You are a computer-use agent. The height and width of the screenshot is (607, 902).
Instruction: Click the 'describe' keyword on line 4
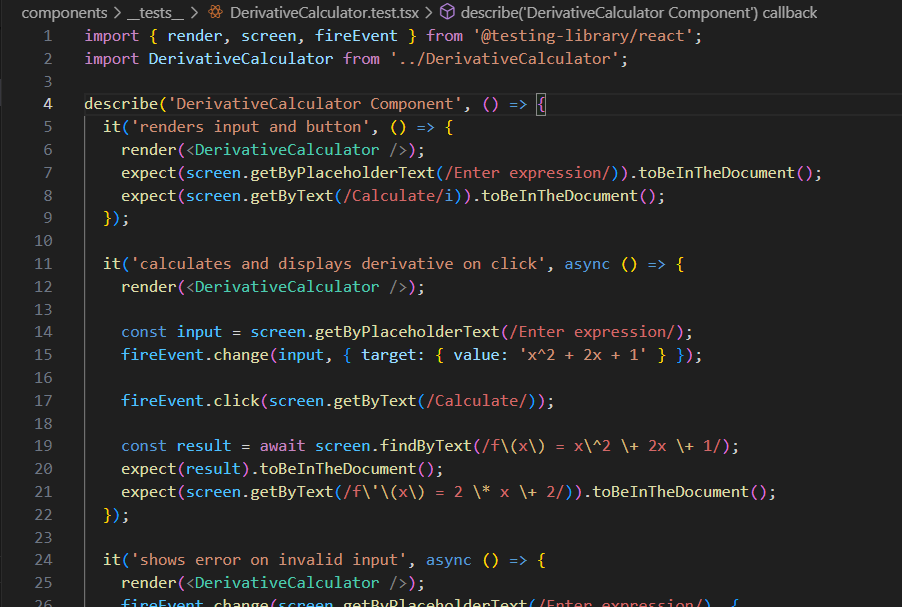pyautogui.click(x=121, y=104)
